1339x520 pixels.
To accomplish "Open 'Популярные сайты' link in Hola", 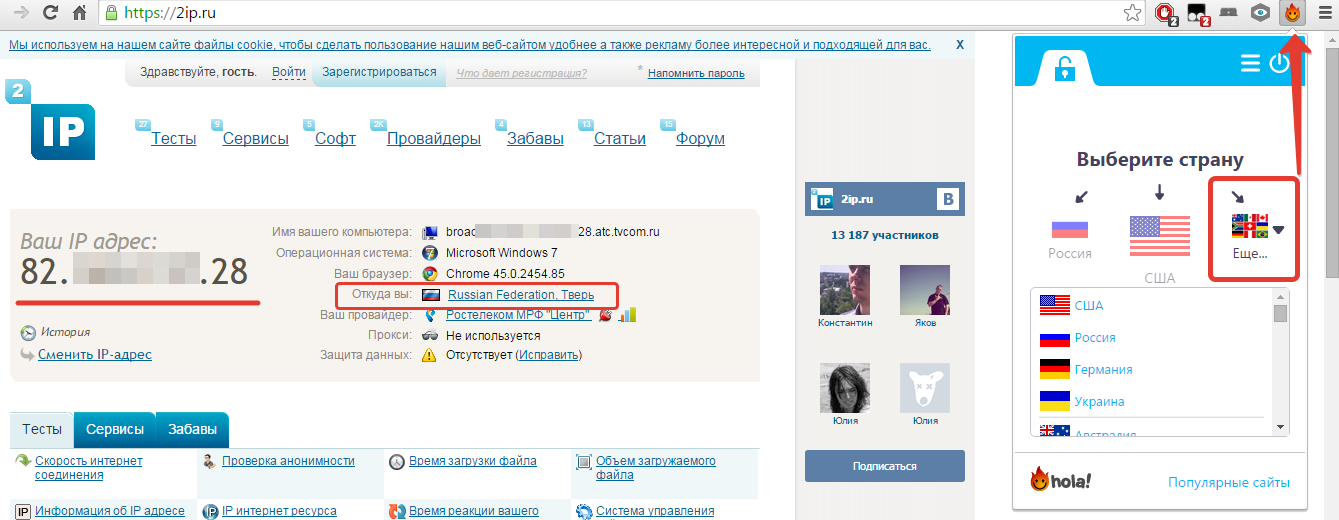I will 1229,482.
